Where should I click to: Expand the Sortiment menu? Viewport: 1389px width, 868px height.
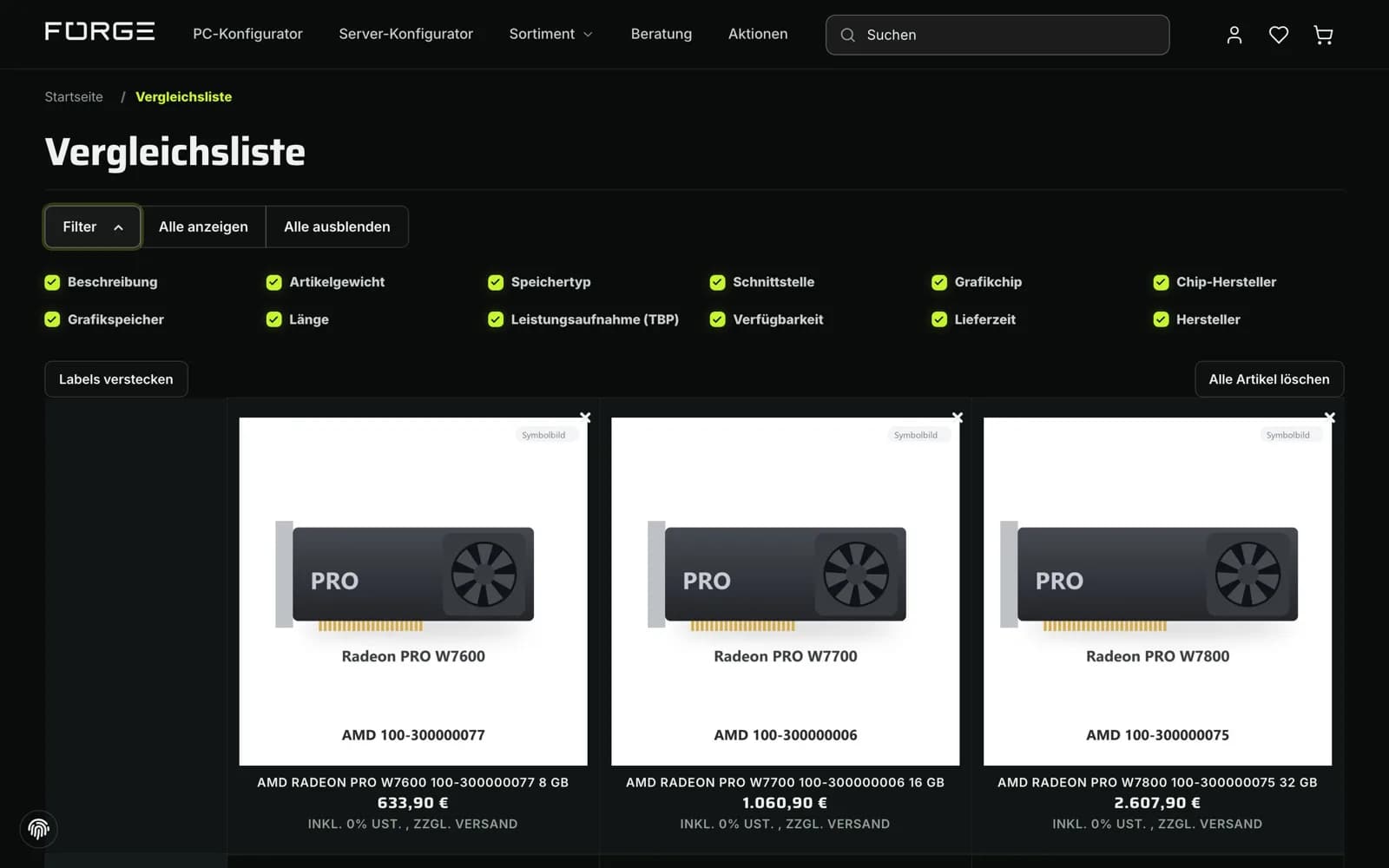coord(550,34)
